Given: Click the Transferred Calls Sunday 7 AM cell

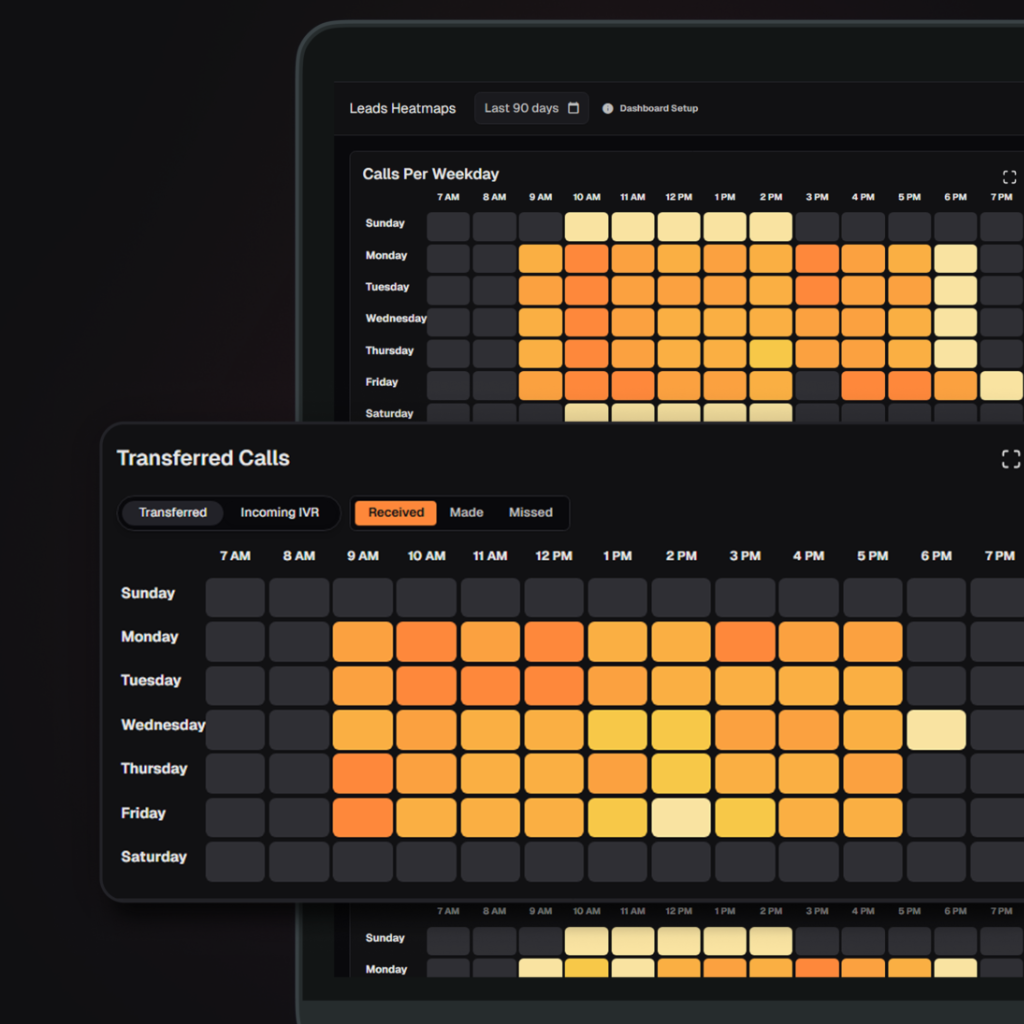Looking at the screenshot, I should tap(235, 597).
